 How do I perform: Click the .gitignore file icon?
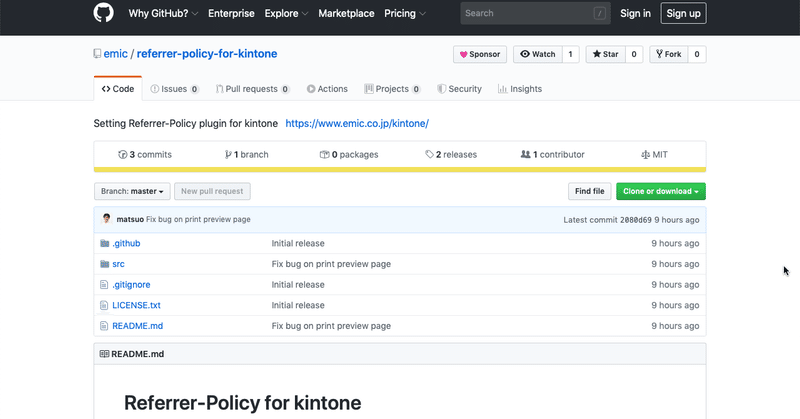[x=104, y=284]
